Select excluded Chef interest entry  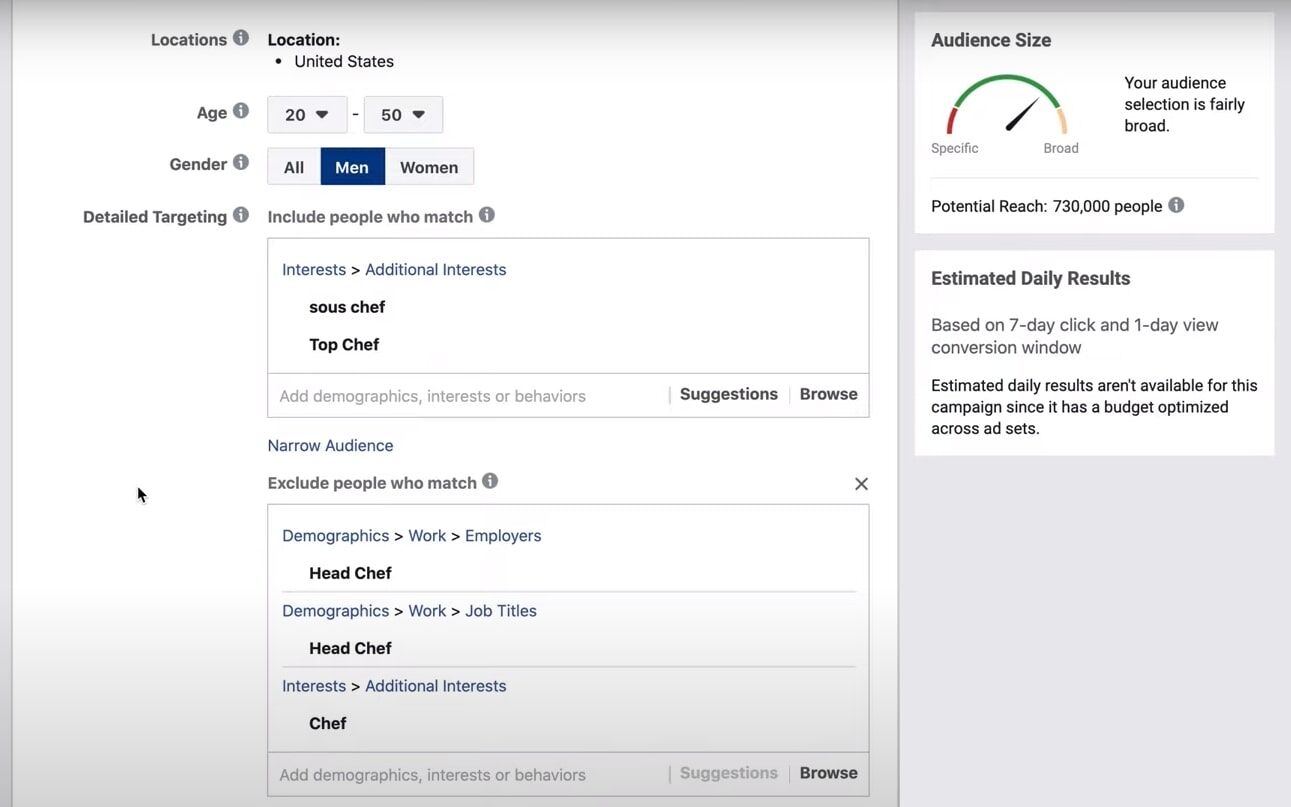click(328, 723)
